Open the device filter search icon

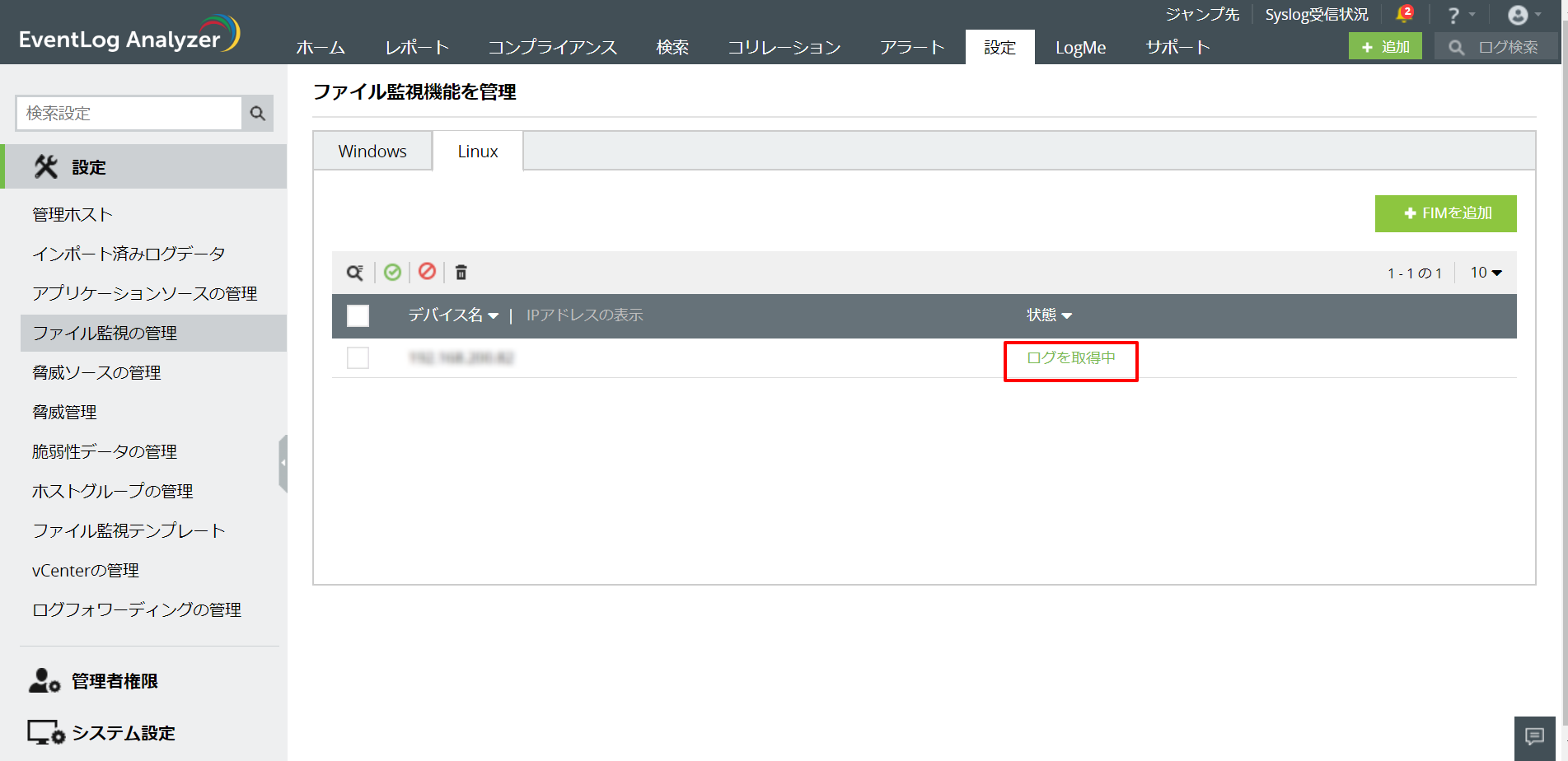click(355, 272)
